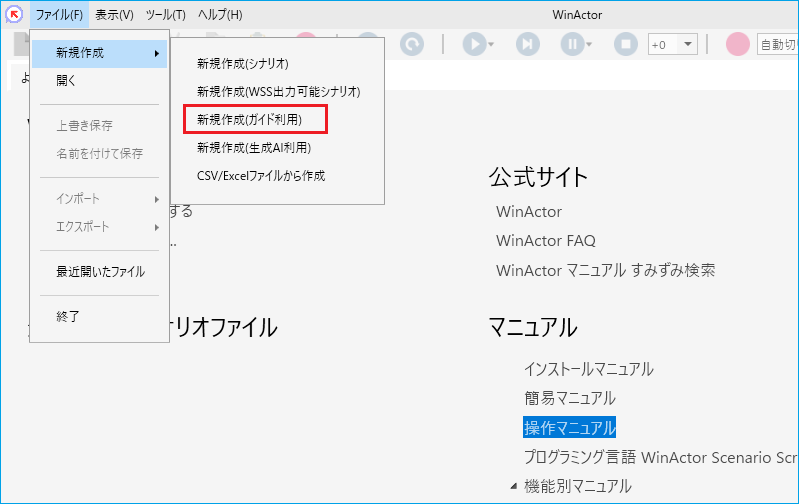Viewport: 799px width, 504px height.
Task: Select 新規作成(WSS出力可能シナリオ)
Action: (277, 92)
